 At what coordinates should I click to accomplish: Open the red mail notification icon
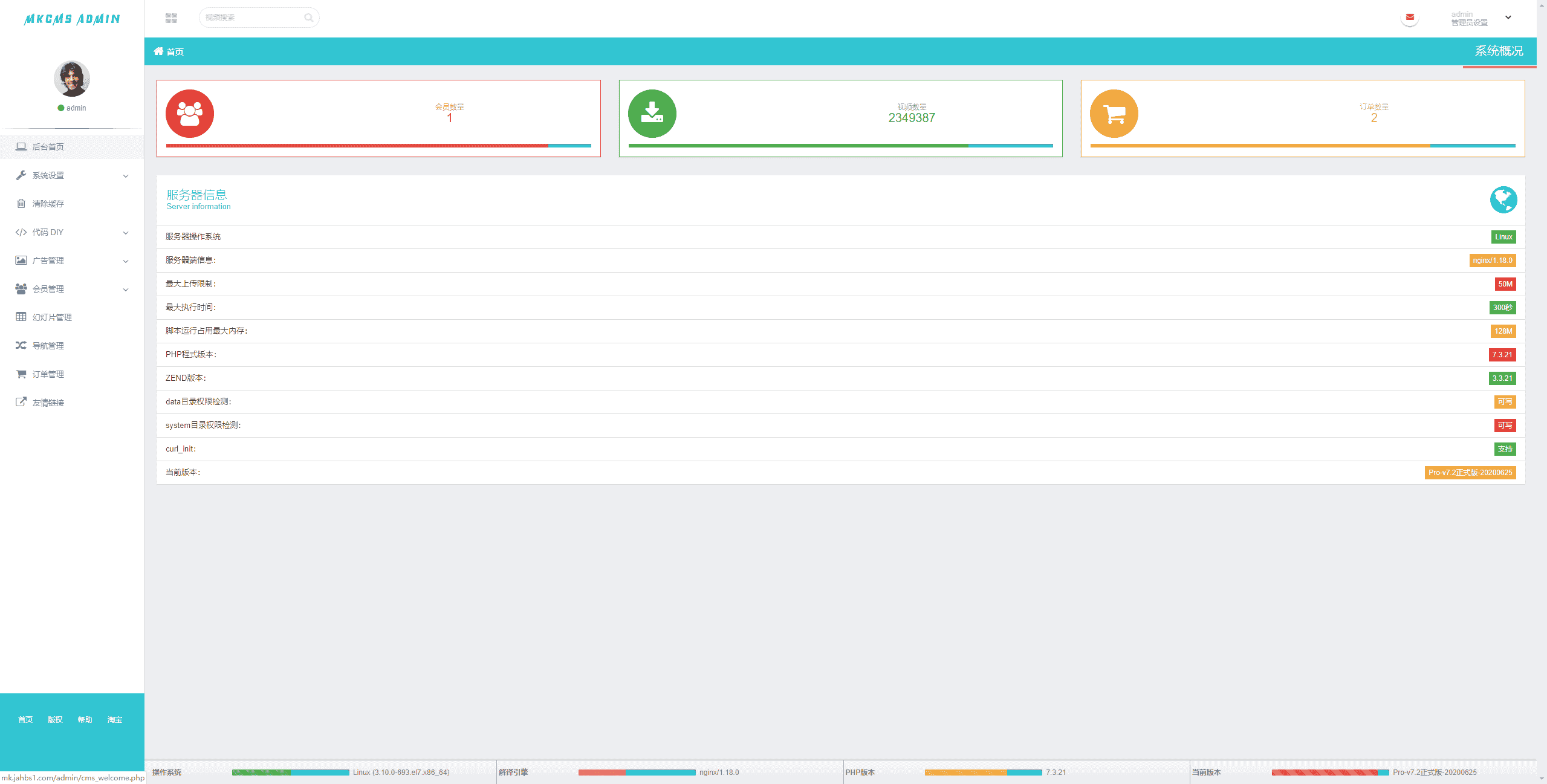point(1410,18)
